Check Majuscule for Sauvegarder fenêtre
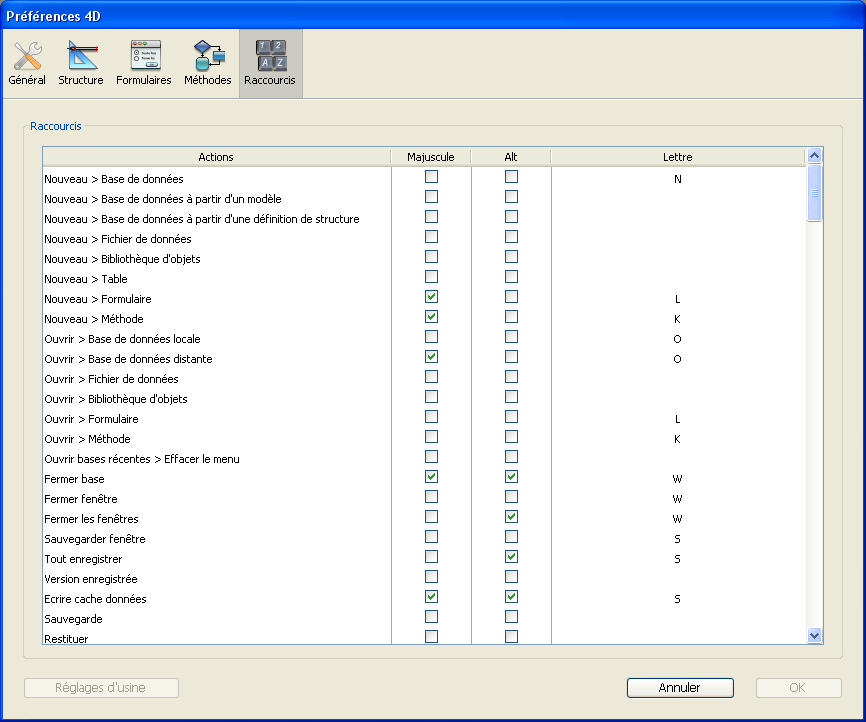Viewport: 866px width, 722px height. 431,537
